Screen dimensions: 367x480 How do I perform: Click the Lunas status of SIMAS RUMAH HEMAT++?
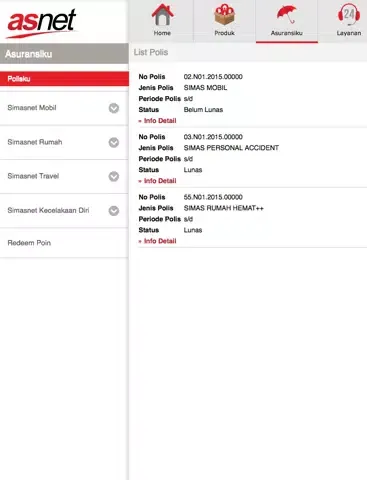click(193, 230)
